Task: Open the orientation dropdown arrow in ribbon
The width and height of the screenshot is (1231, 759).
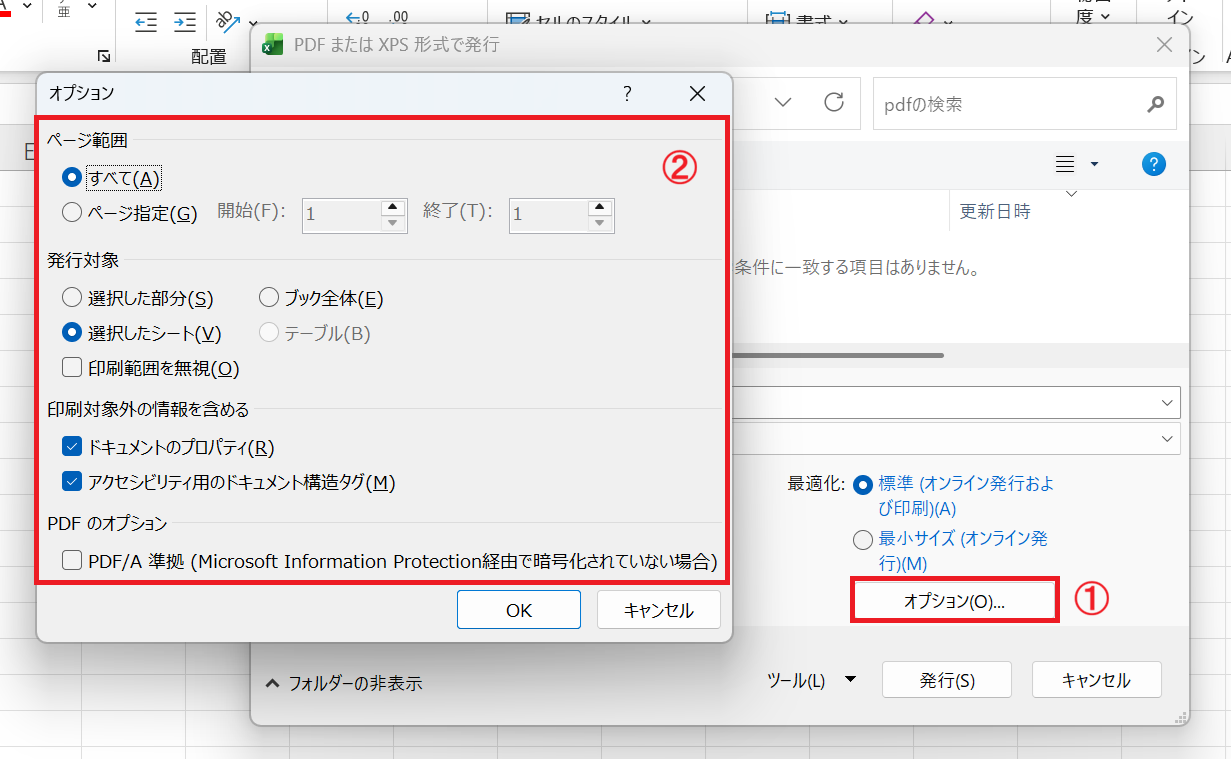Action: pos(253,23)
